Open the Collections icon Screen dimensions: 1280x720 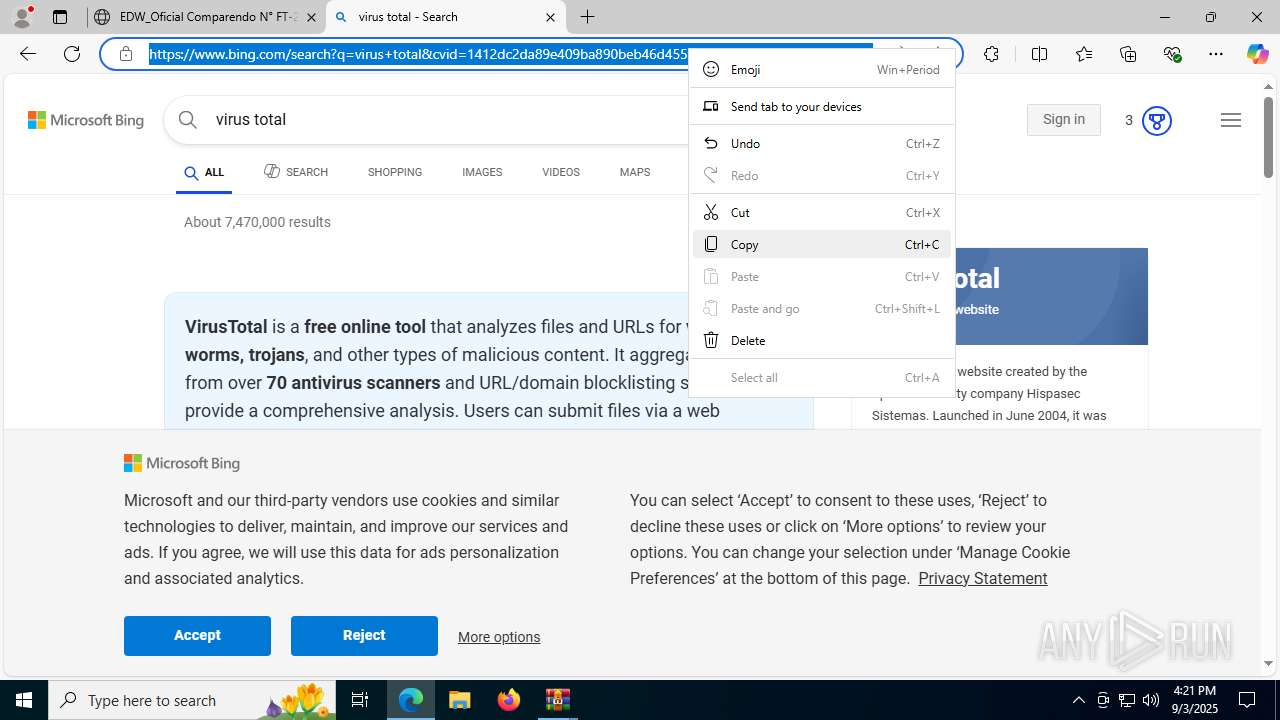pos(1128,54)
